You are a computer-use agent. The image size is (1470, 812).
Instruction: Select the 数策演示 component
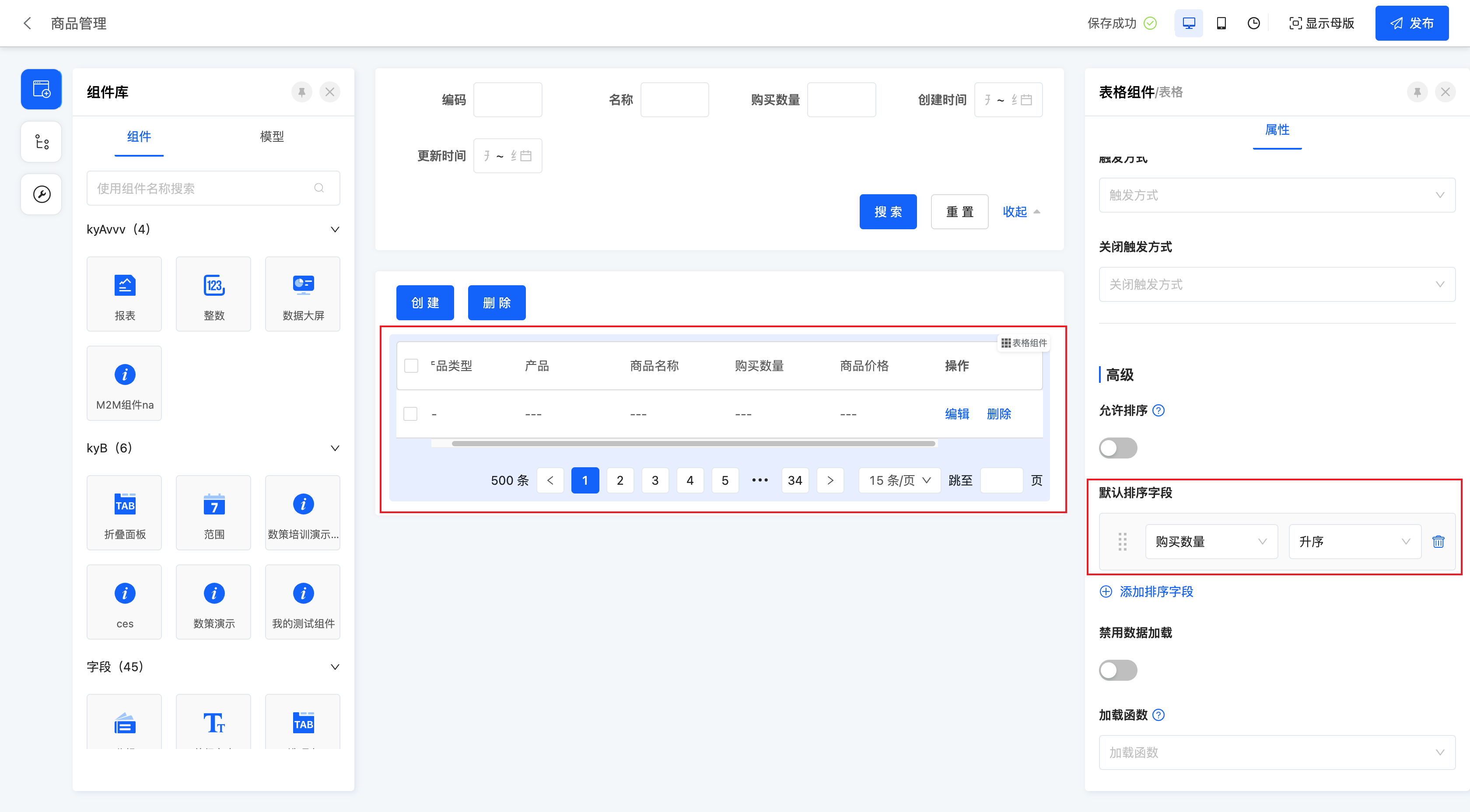213,602
